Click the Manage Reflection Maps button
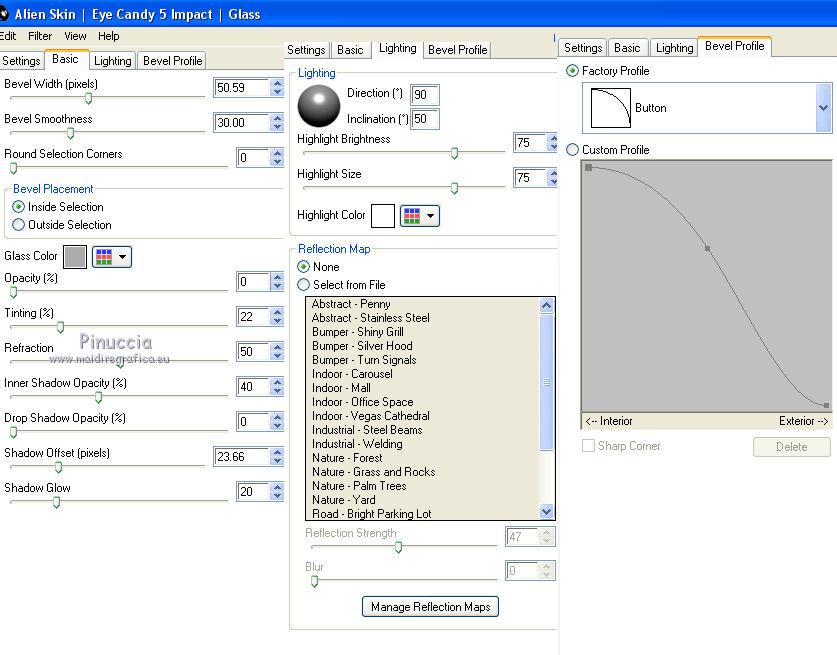This screenshot has height=655, width=837. pos(430,607)
